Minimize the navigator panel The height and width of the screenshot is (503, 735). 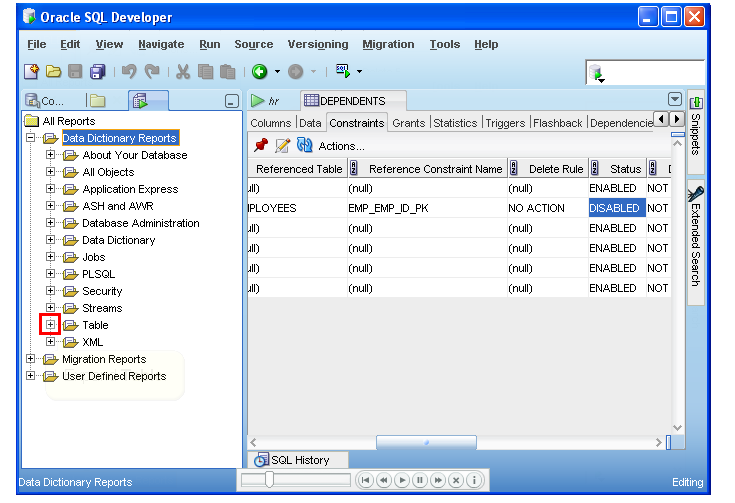click(x=232, y=101)
